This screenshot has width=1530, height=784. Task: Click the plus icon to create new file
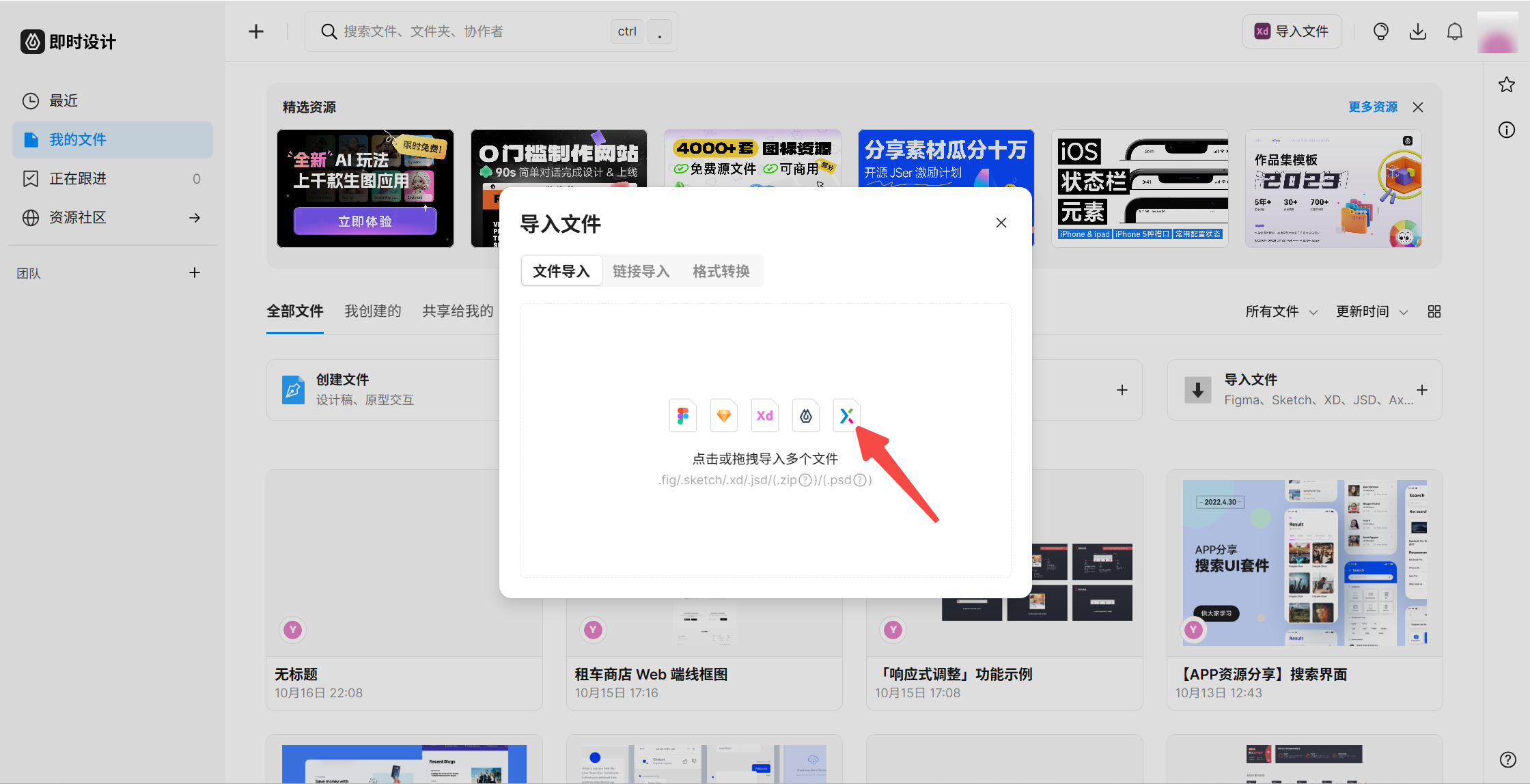255,31
